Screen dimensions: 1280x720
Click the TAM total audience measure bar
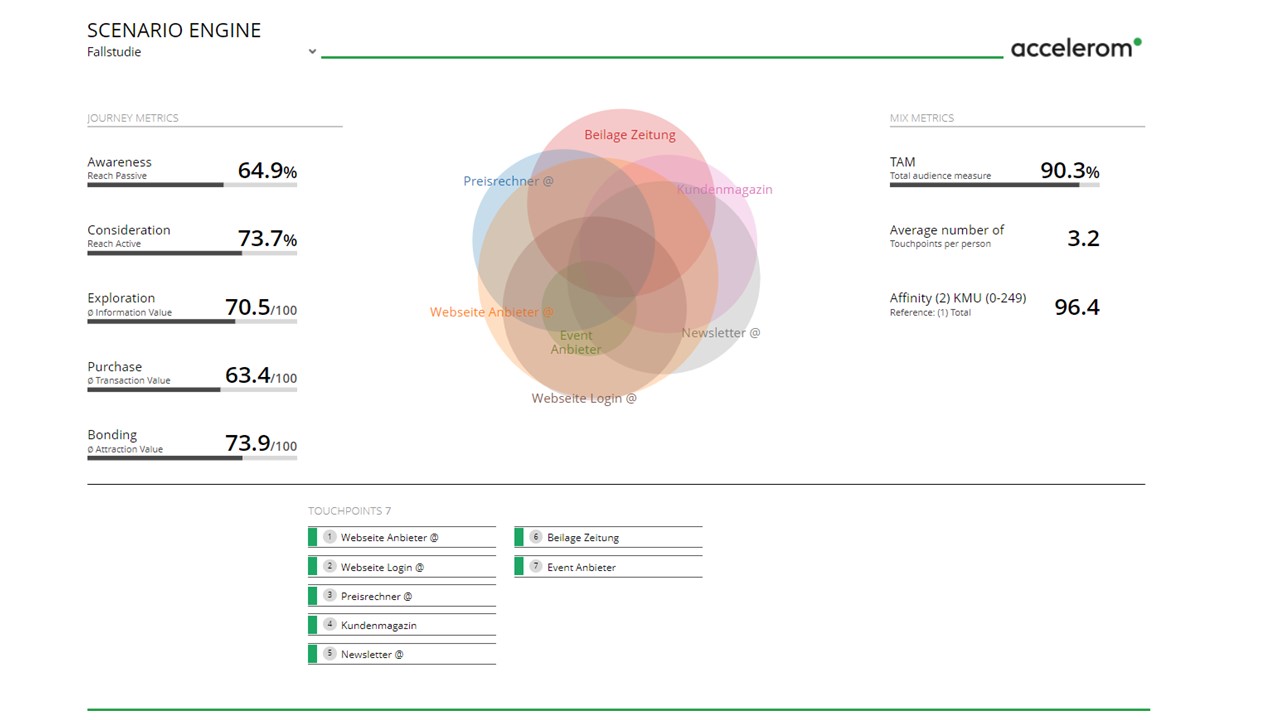coord(994,185)
